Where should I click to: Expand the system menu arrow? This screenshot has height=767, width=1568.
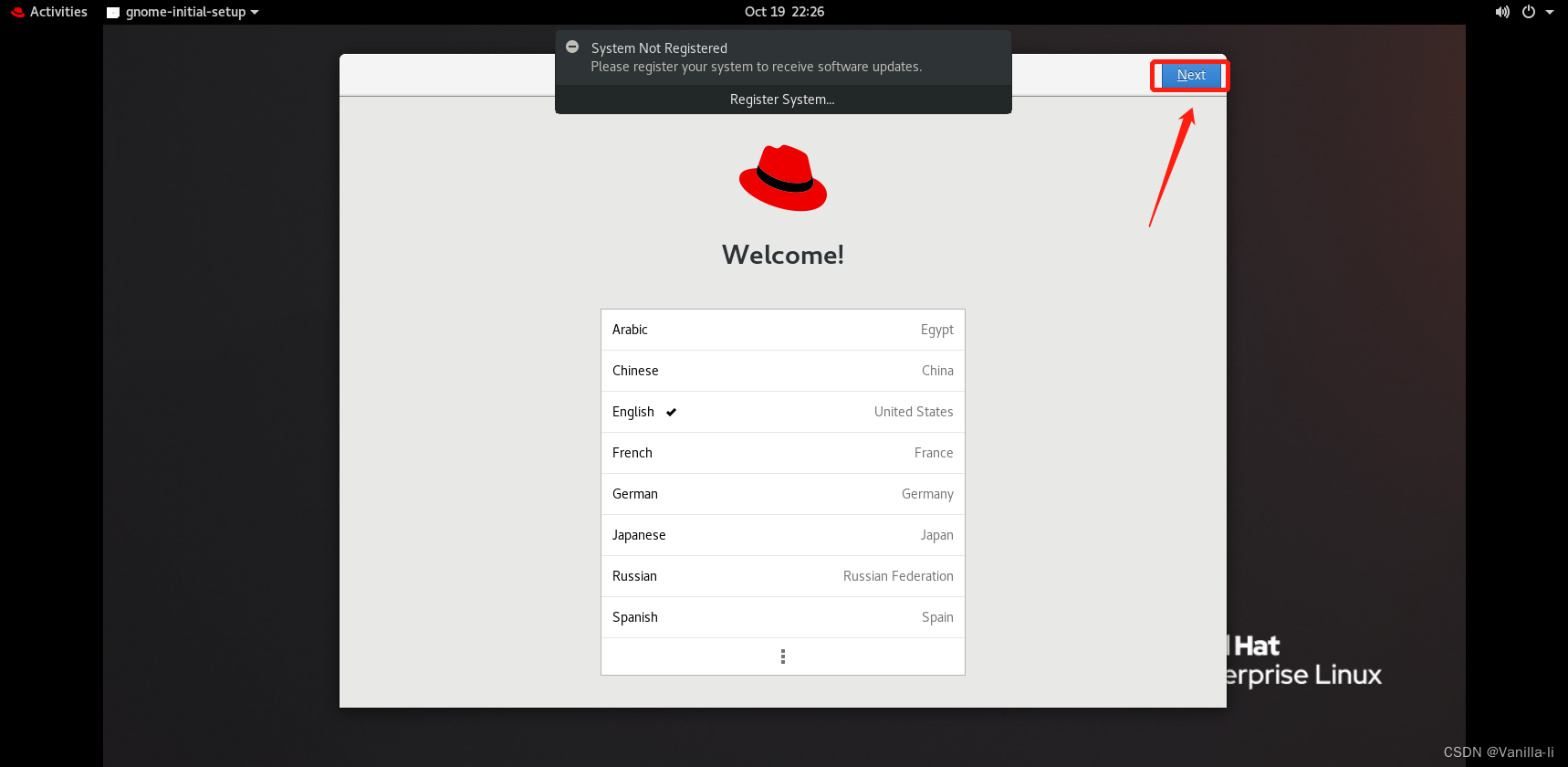[x=1550, y=12]
